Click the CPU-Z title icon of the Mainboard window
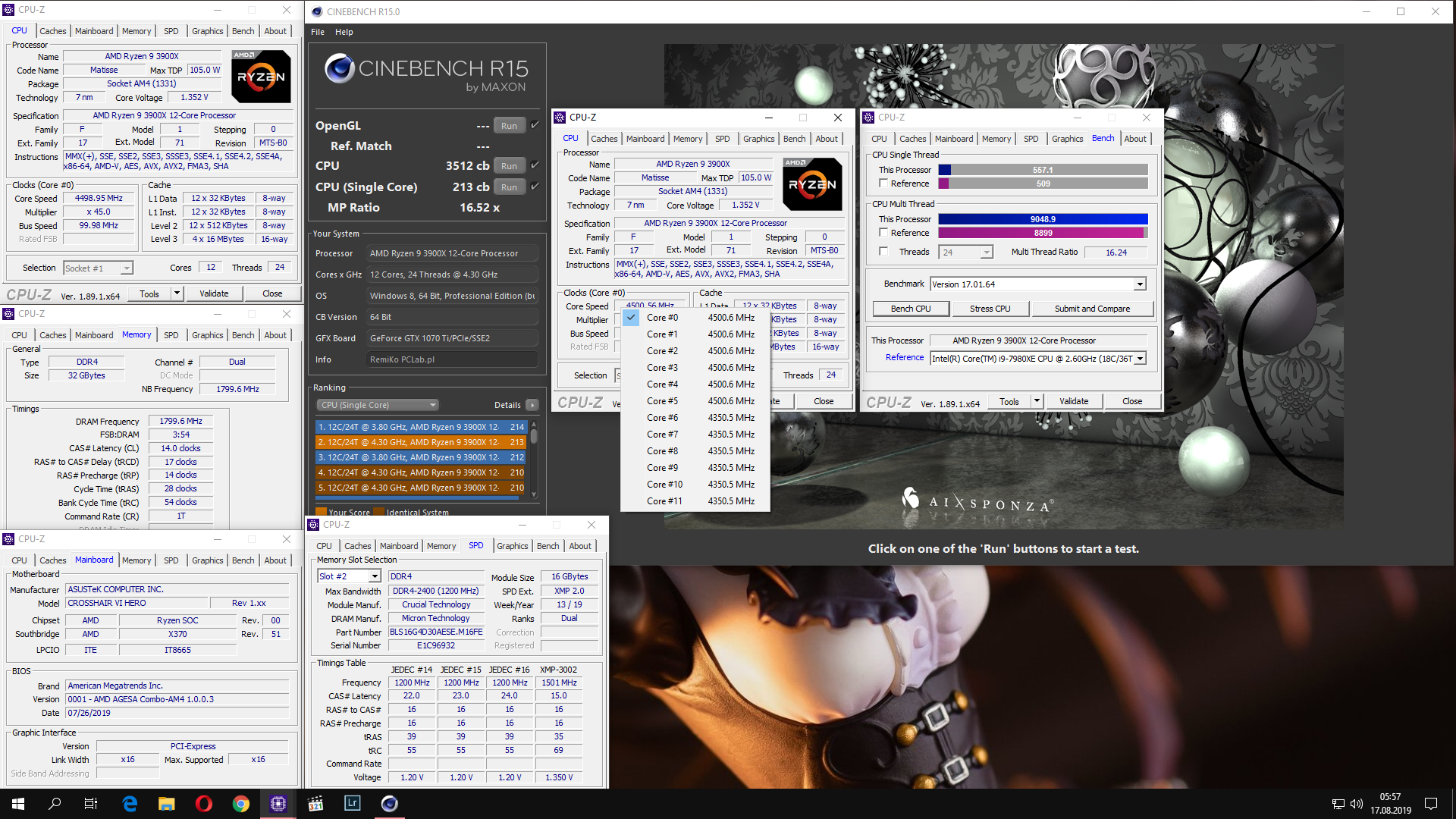Viewport: 1456px width, 819px height. tap(9, 539)
